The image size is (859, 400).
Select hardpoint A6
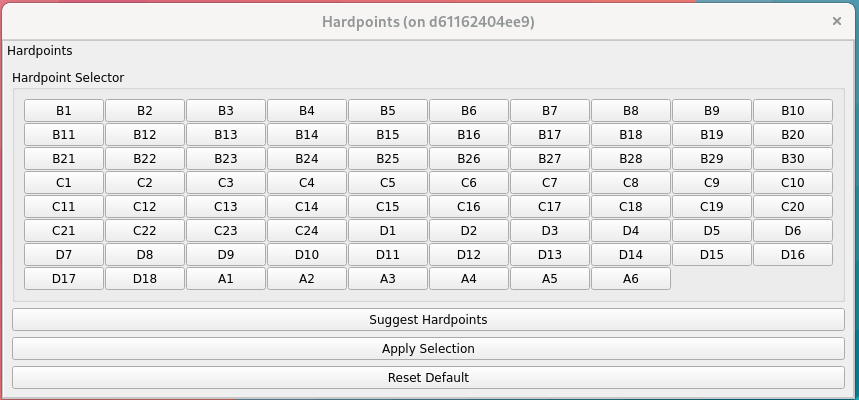pyautogui.click(x=630, y=279)
